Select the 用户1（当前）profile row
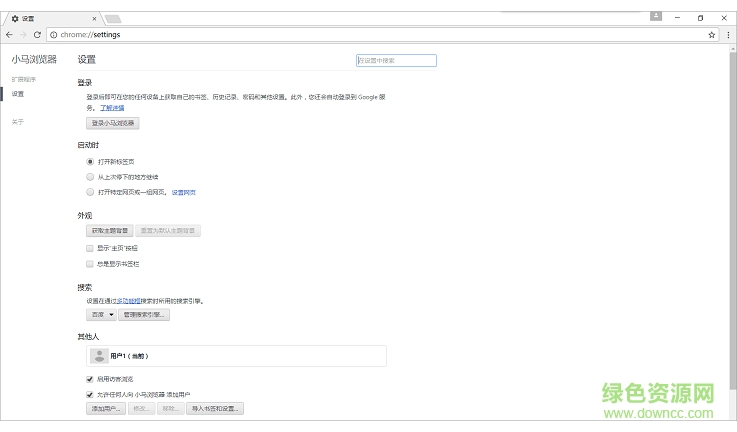The width and height of the screenshot is (737, 432). point(236,356)
